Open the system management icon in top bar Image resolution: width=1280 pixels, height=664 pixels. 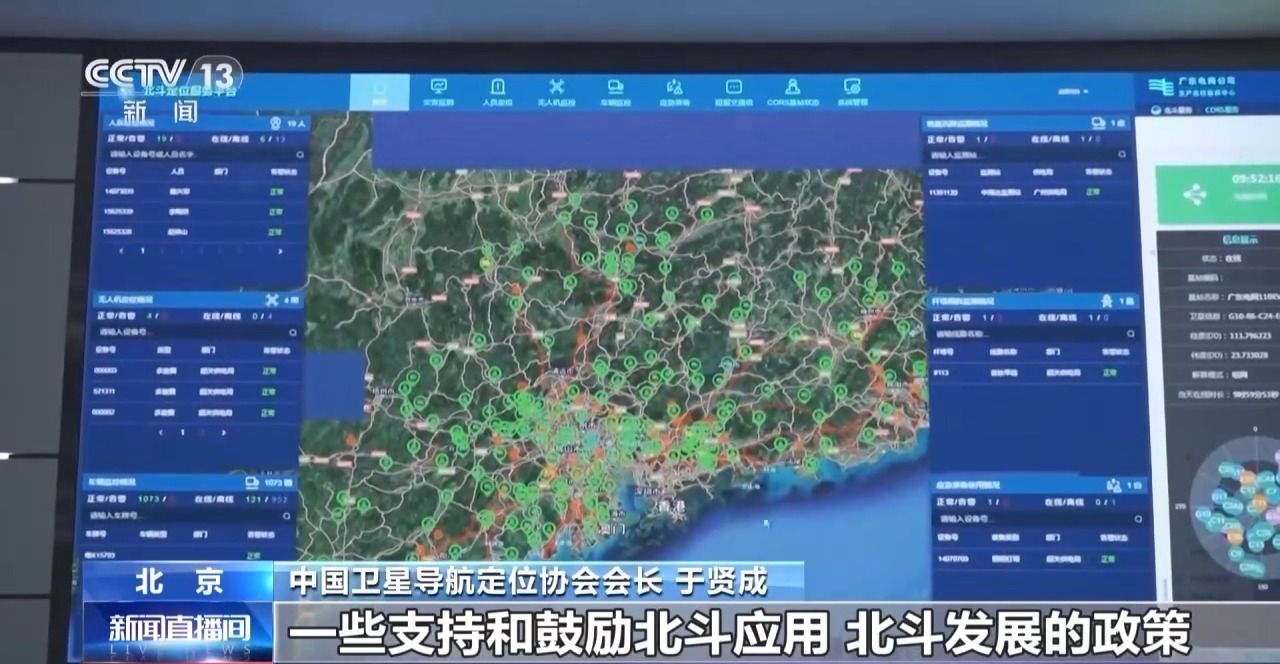[851, 91]
